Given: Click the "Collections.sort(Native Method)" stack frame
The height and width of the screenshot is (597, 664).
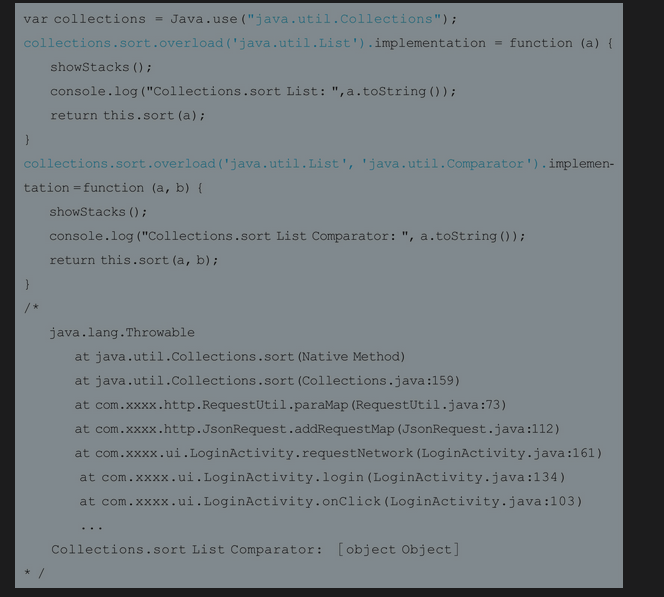Looking at the screenshot, I should tap(240, 356).
